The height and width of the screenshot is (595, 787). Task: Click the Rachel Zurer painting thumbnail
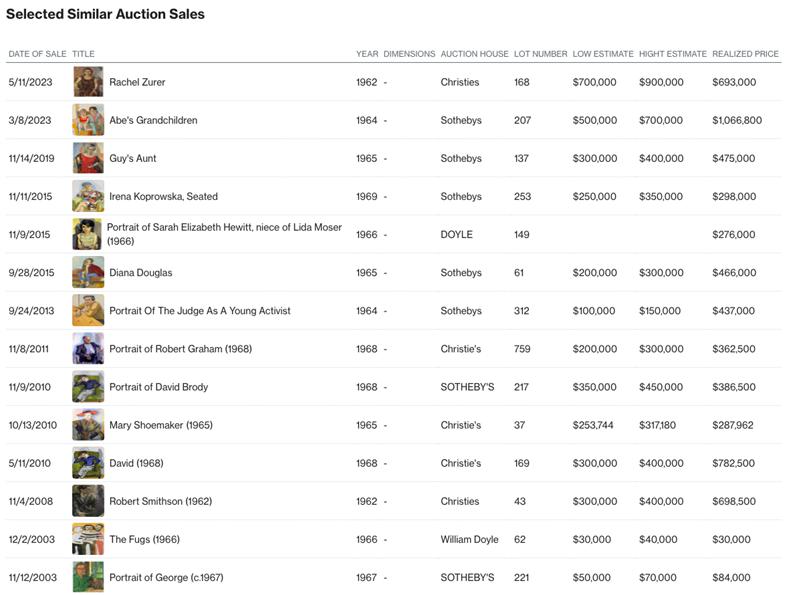tap(88, 82)
